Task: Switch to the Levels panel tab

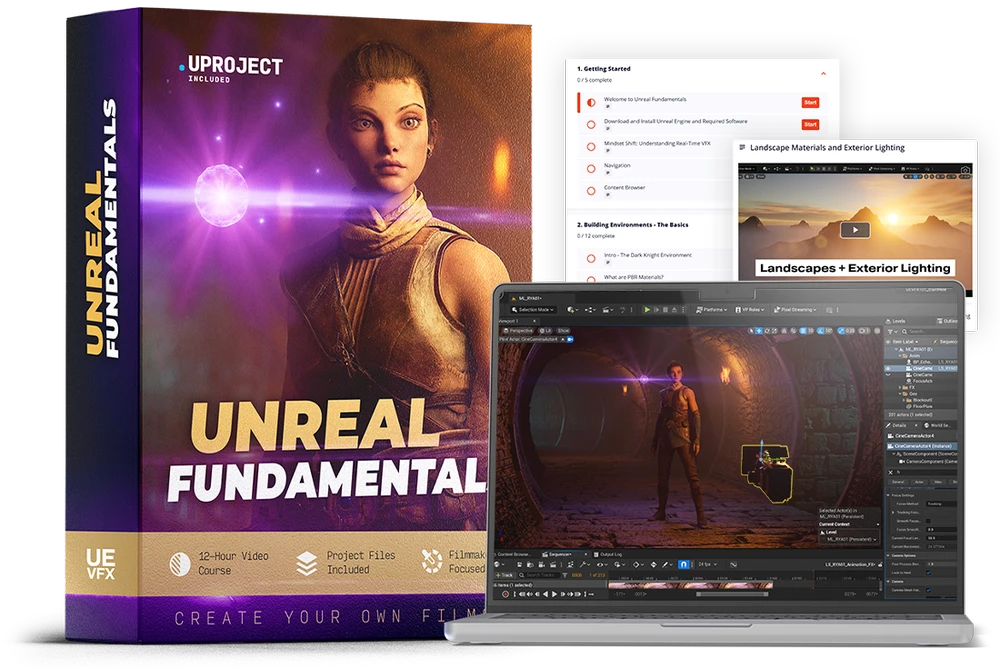Action: point(895,321)
